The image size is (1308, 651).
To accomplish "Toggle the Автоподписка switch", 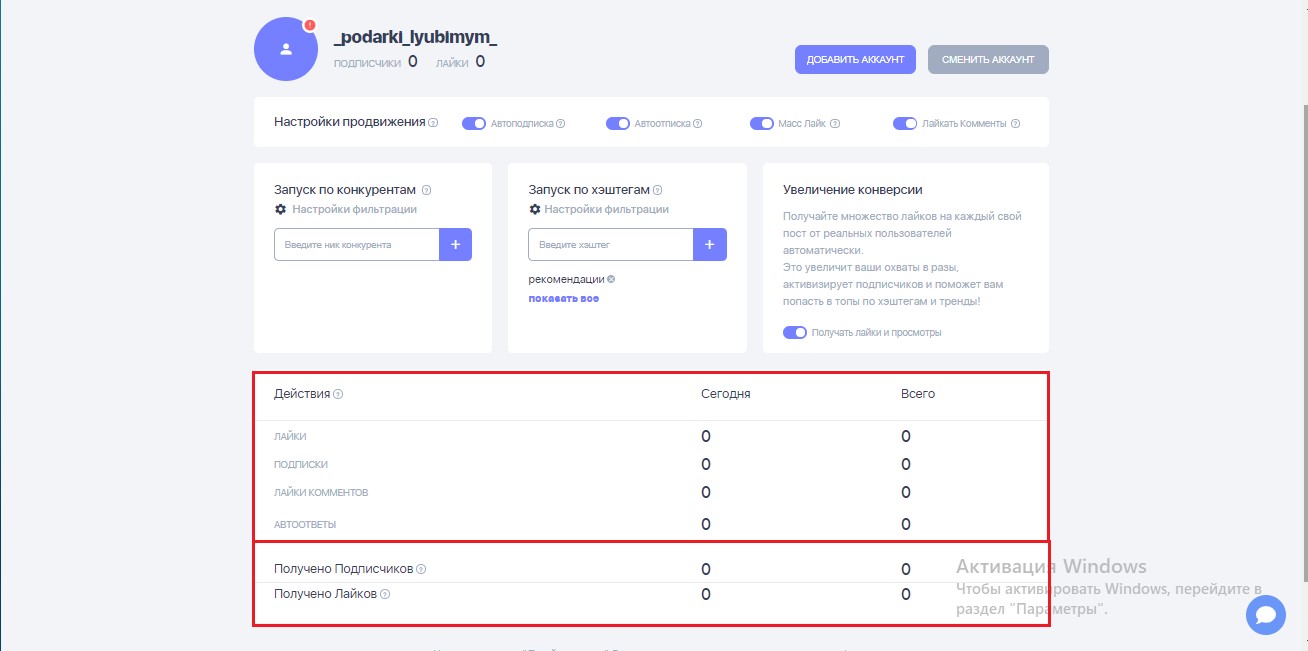I will 473,124.
